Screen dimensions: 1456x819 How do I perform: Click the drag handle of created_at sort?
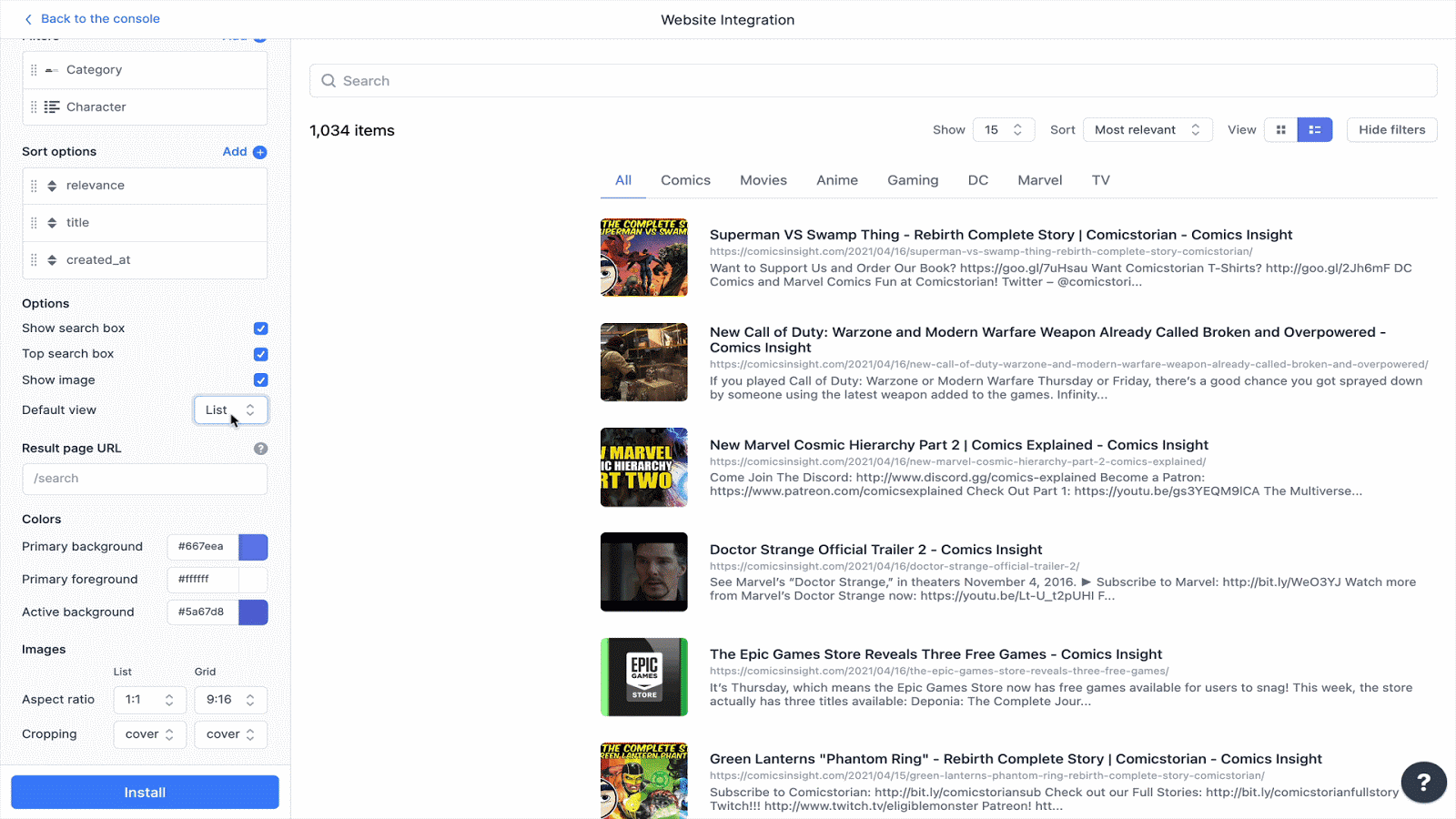pos(34,260)
